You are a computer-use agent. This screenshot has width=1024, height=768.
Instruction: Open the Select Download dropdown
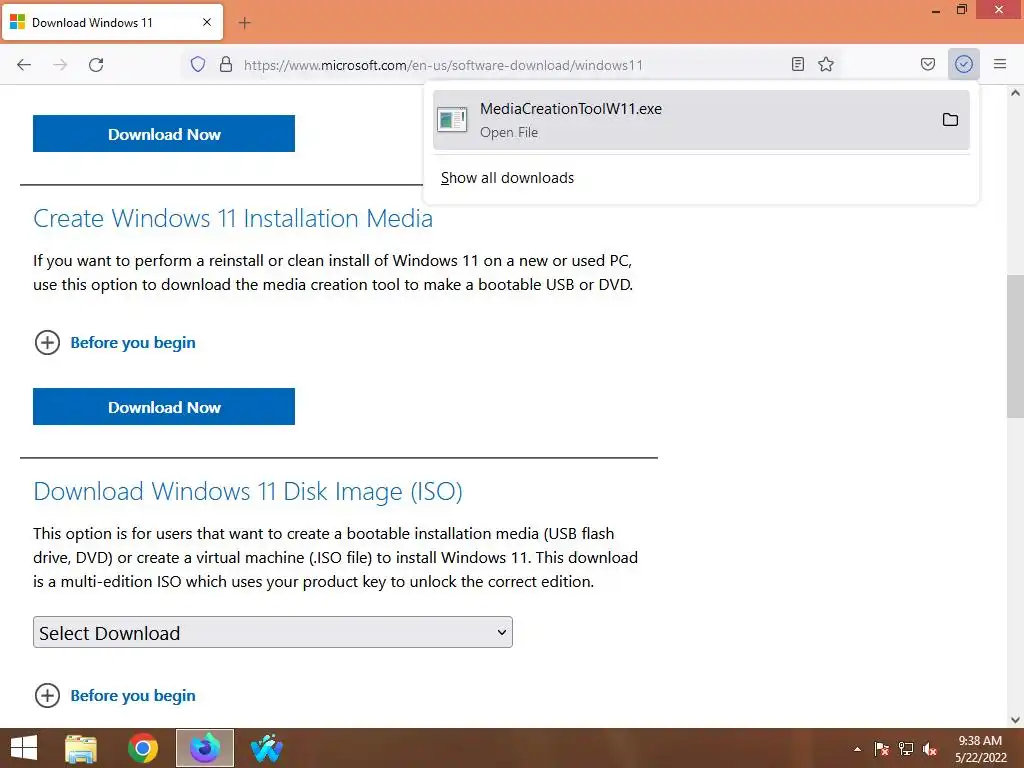point(273,632)
